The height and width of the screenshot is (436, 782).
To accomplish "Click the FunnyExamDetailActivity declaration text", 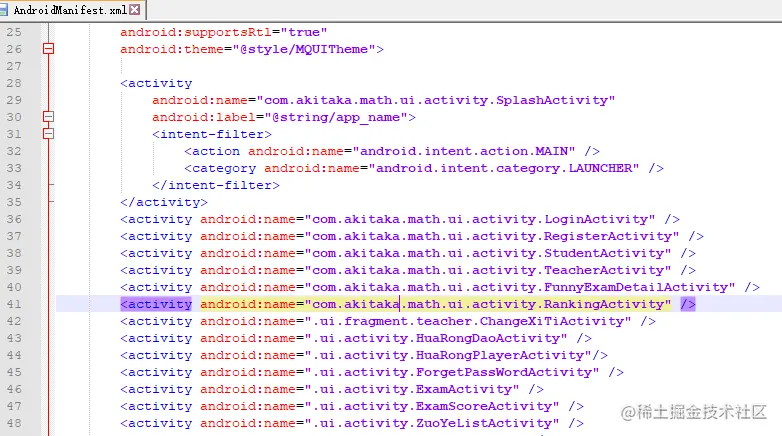I will tap(440, 287).
